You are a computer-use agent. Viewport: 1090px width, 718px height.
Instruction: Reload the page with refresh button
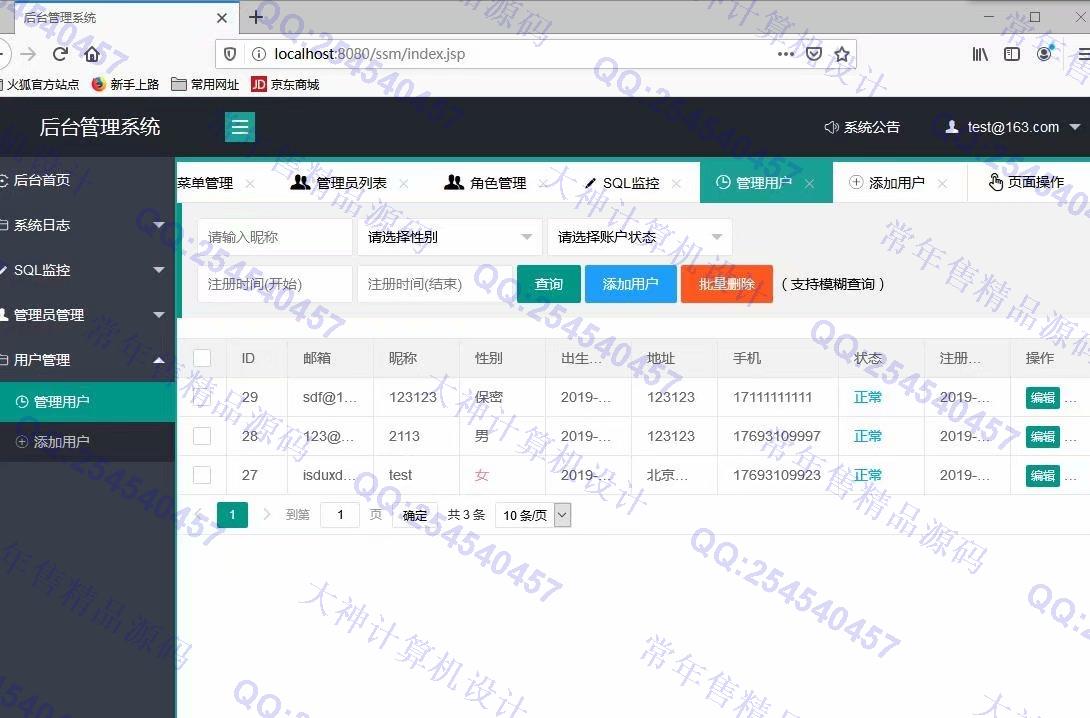[60, 54]
